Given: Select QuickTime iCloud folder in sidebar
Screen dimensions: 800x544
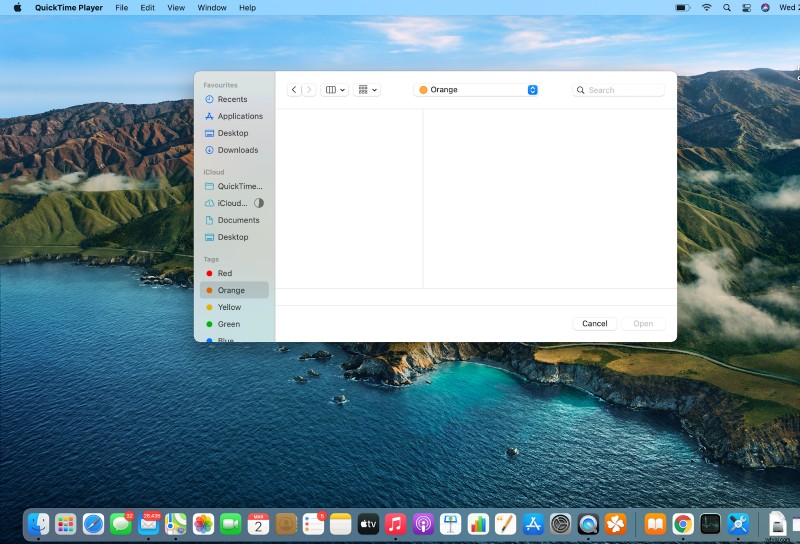Looking at the screenshot, I should click(234, 186).
